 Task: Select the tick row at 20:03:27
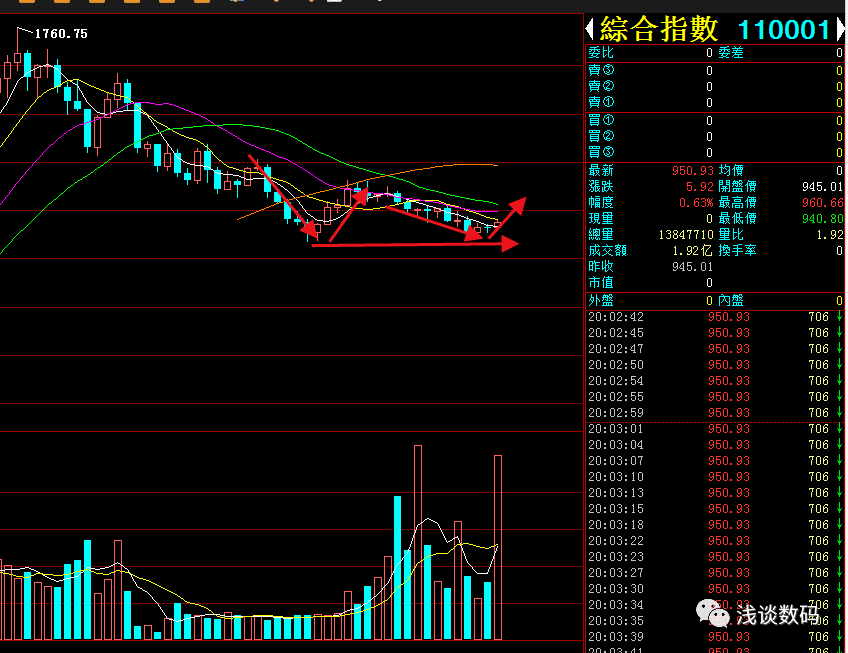(715, 572)
